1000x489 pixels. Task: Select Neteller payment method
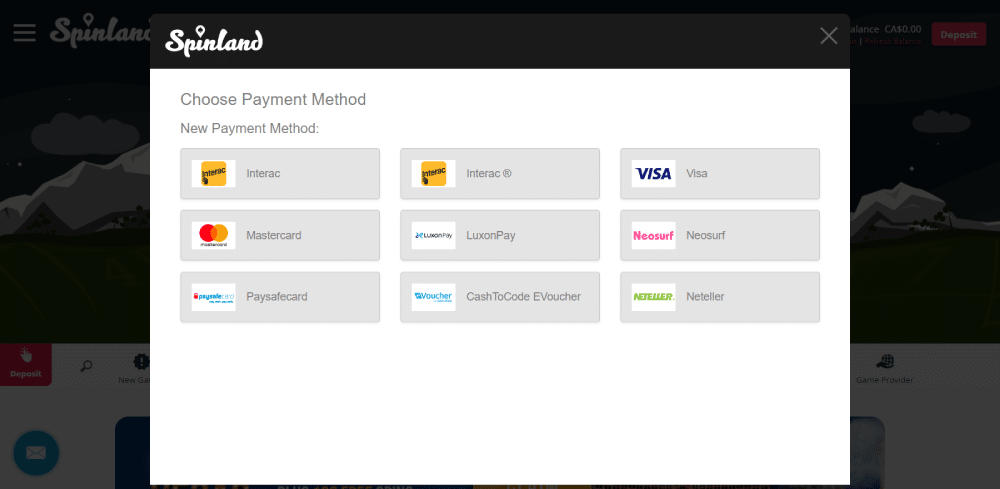coord(720,297)
